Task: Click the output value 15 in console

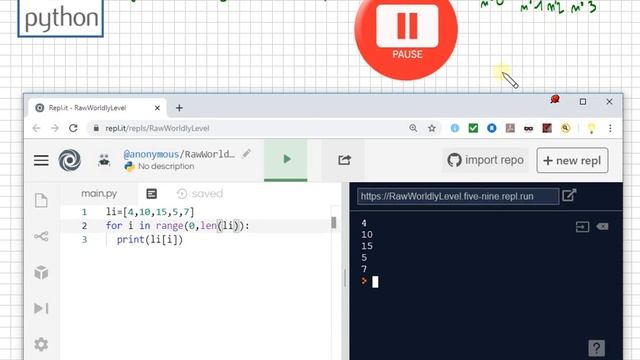Action: [x=367, y=246]
